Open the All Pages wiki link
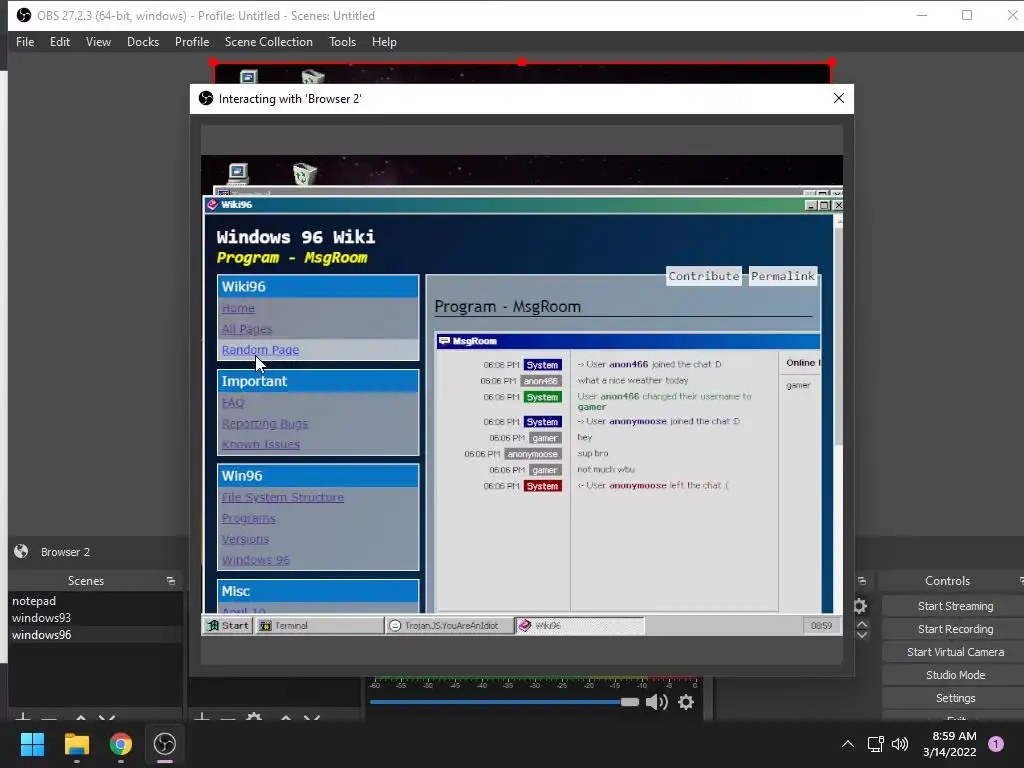This screenshot has width=1024, height=768. tap(246, 329)
